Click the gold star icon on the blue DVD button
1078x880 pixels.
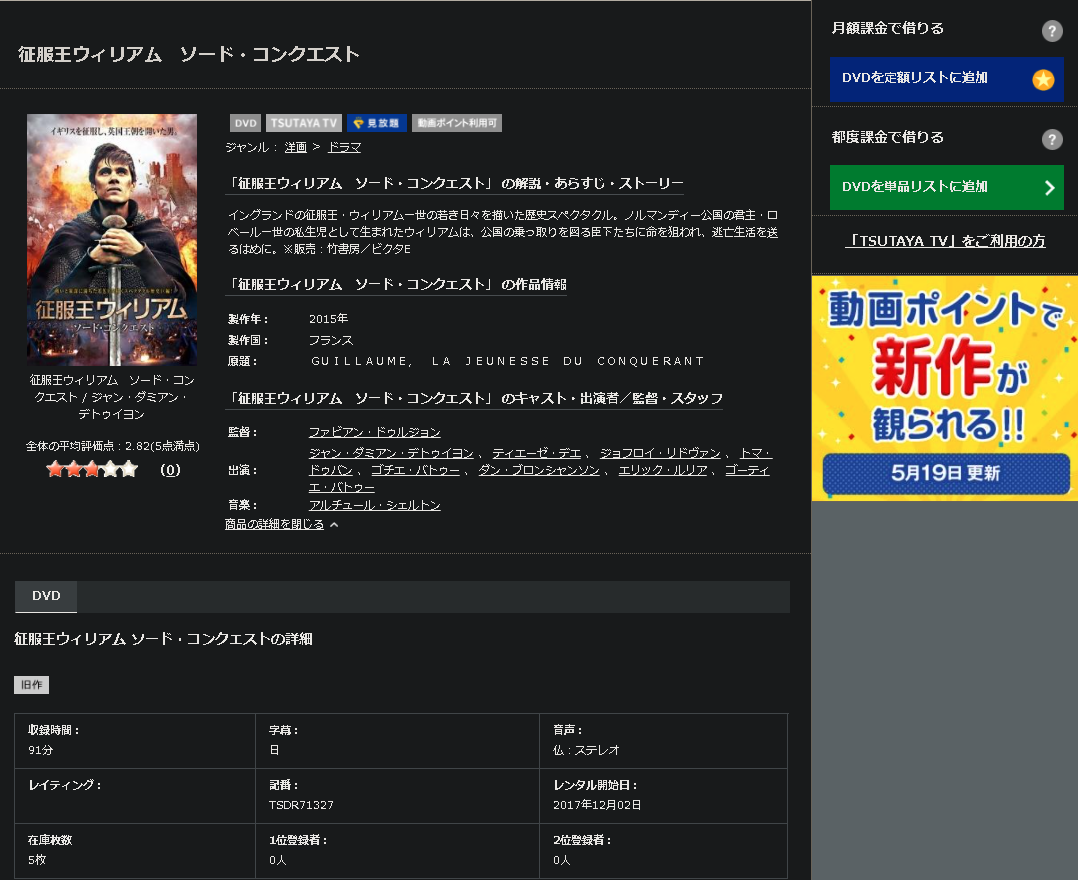pos(1043,79)
